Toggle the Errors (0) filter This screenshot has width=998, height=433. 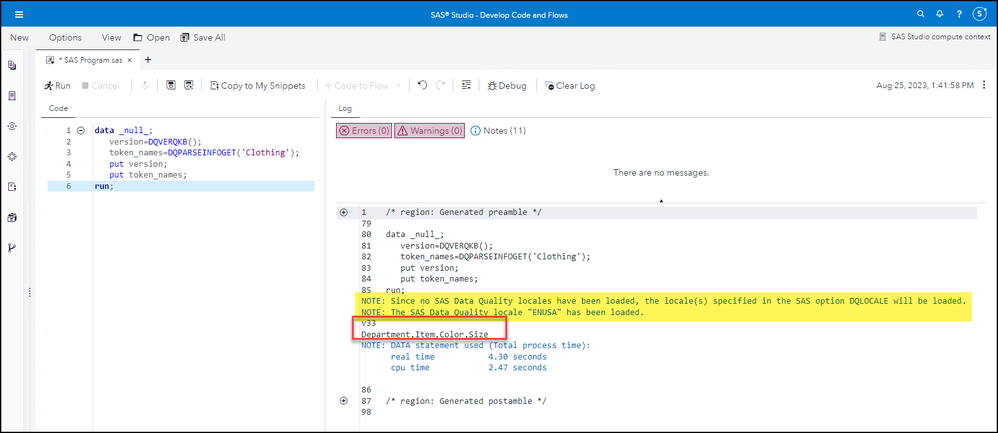click(363, 131)
